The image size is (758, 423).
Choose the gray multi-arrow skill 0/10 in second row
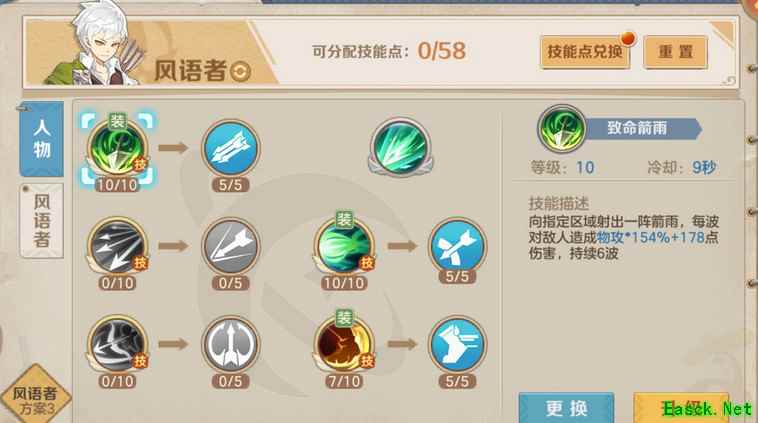[117, 247]
